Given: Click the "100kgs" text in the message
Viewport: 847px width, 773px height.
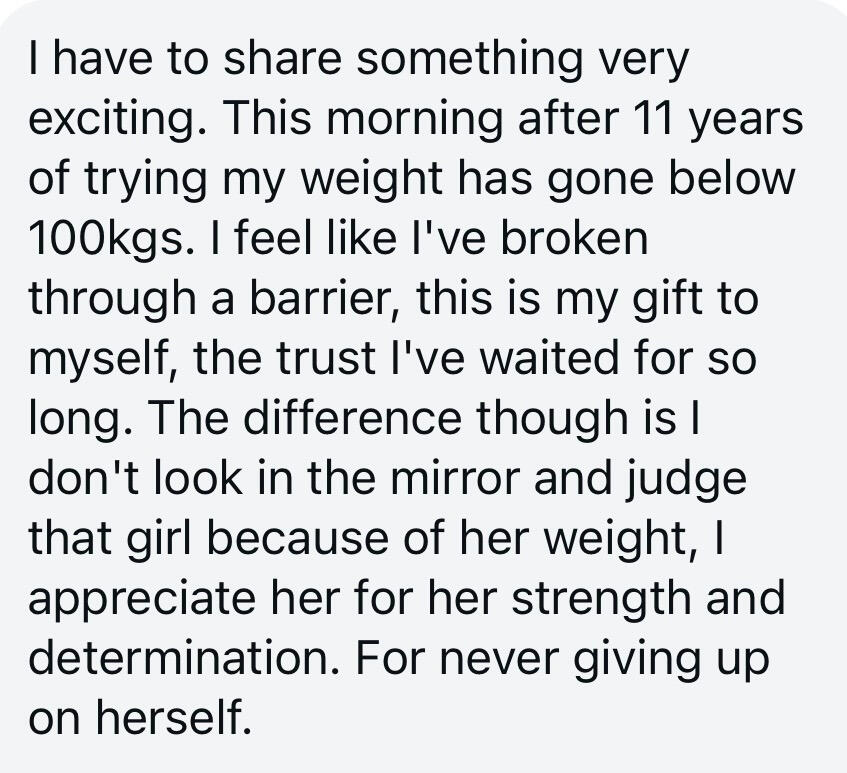Looking at the screenshot, I should pyautogui.click(x=102, y=240).
